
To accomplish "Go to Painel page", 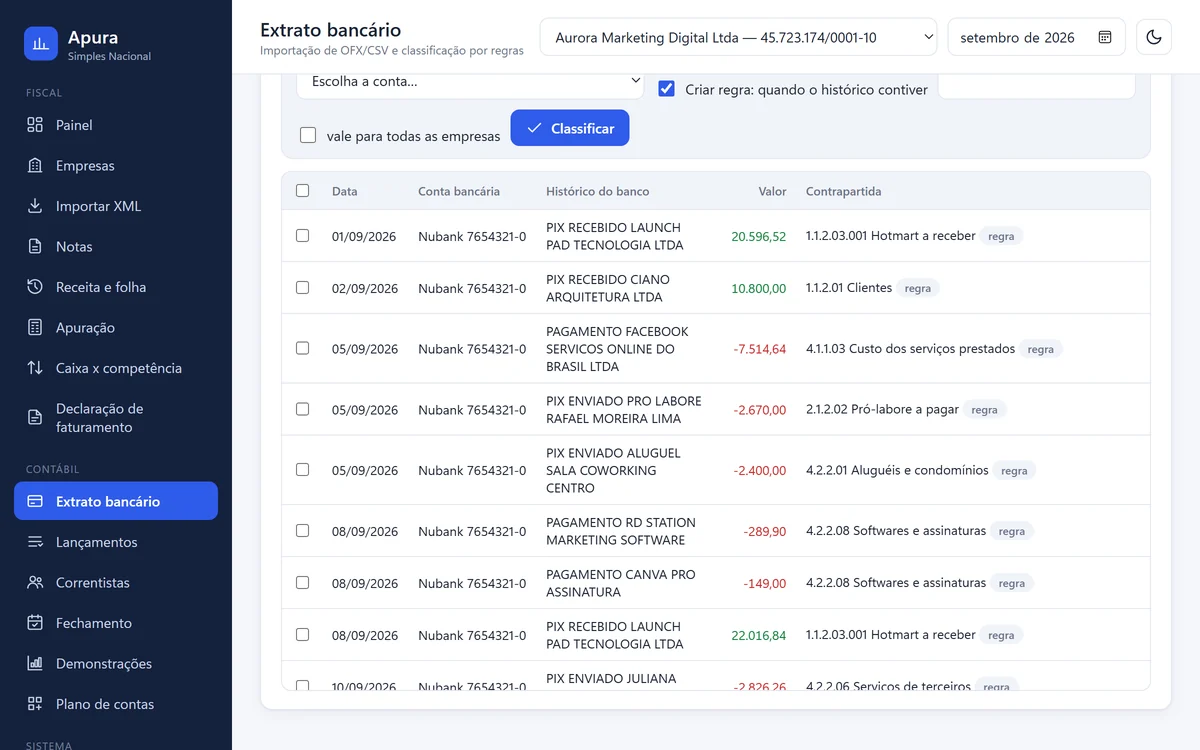I will (x=116, y=125).
